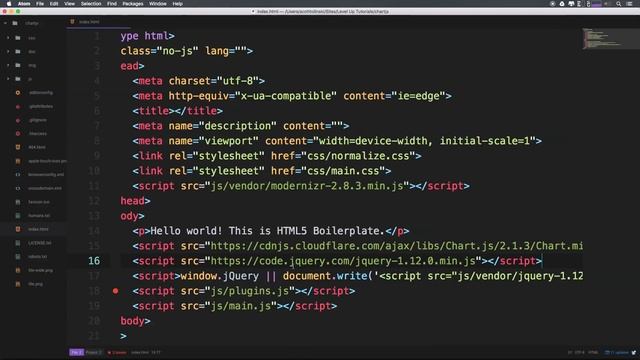Expand the doc folder arrow

pyautogui.click(x=8, y=51)
